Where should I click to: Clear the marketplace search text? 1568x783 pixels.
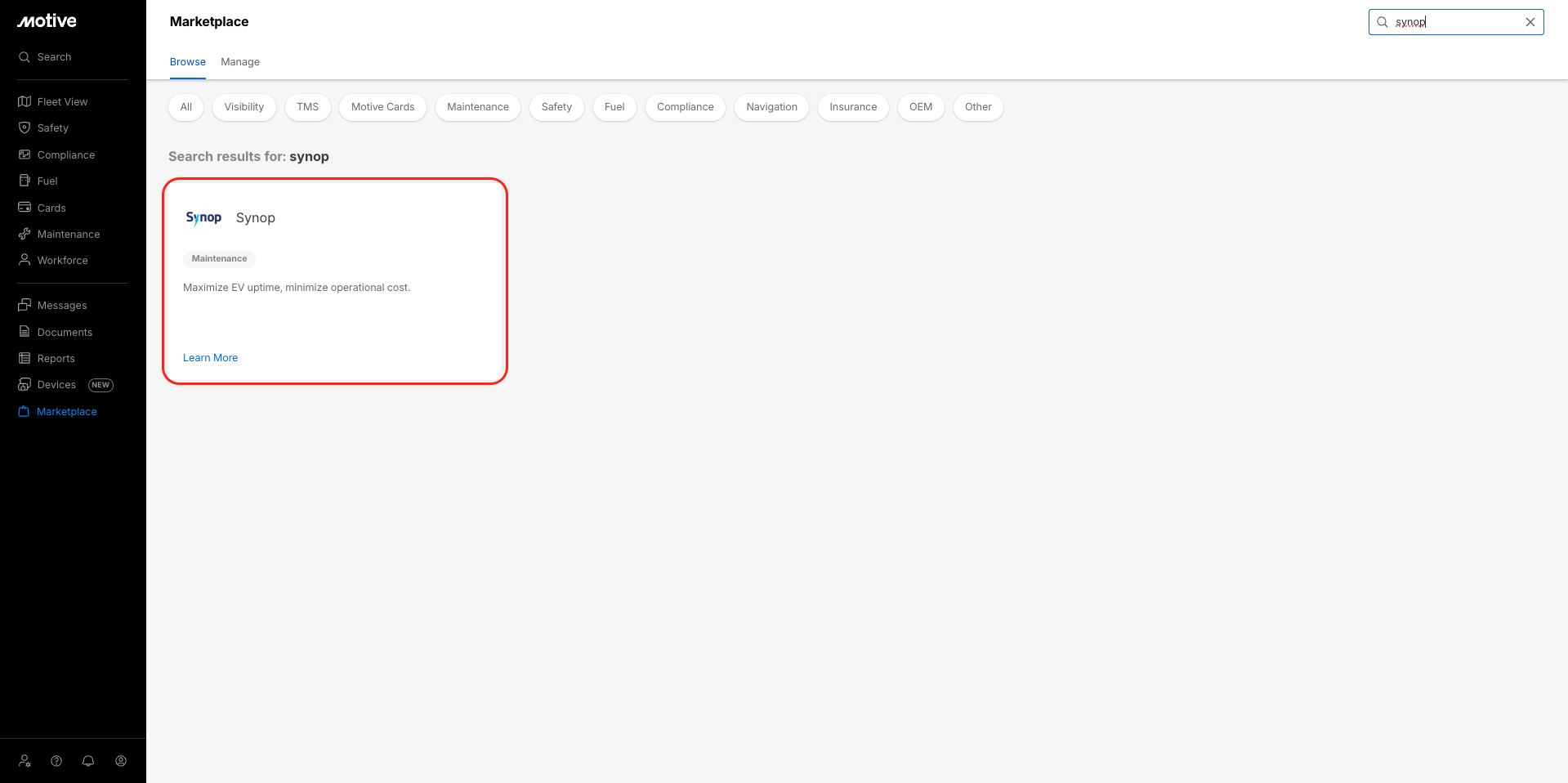tap(1530, 22)
